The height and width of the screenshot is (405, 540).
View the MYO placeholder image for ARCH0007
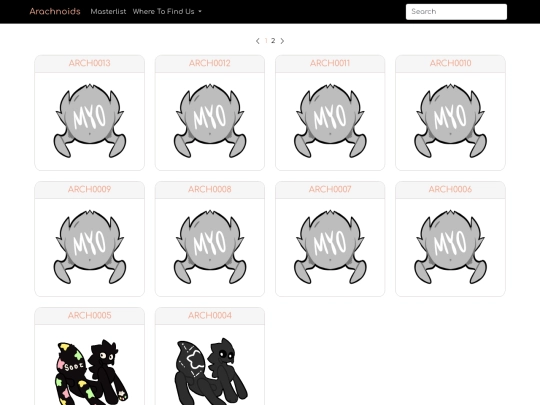[x=330, y=247]
